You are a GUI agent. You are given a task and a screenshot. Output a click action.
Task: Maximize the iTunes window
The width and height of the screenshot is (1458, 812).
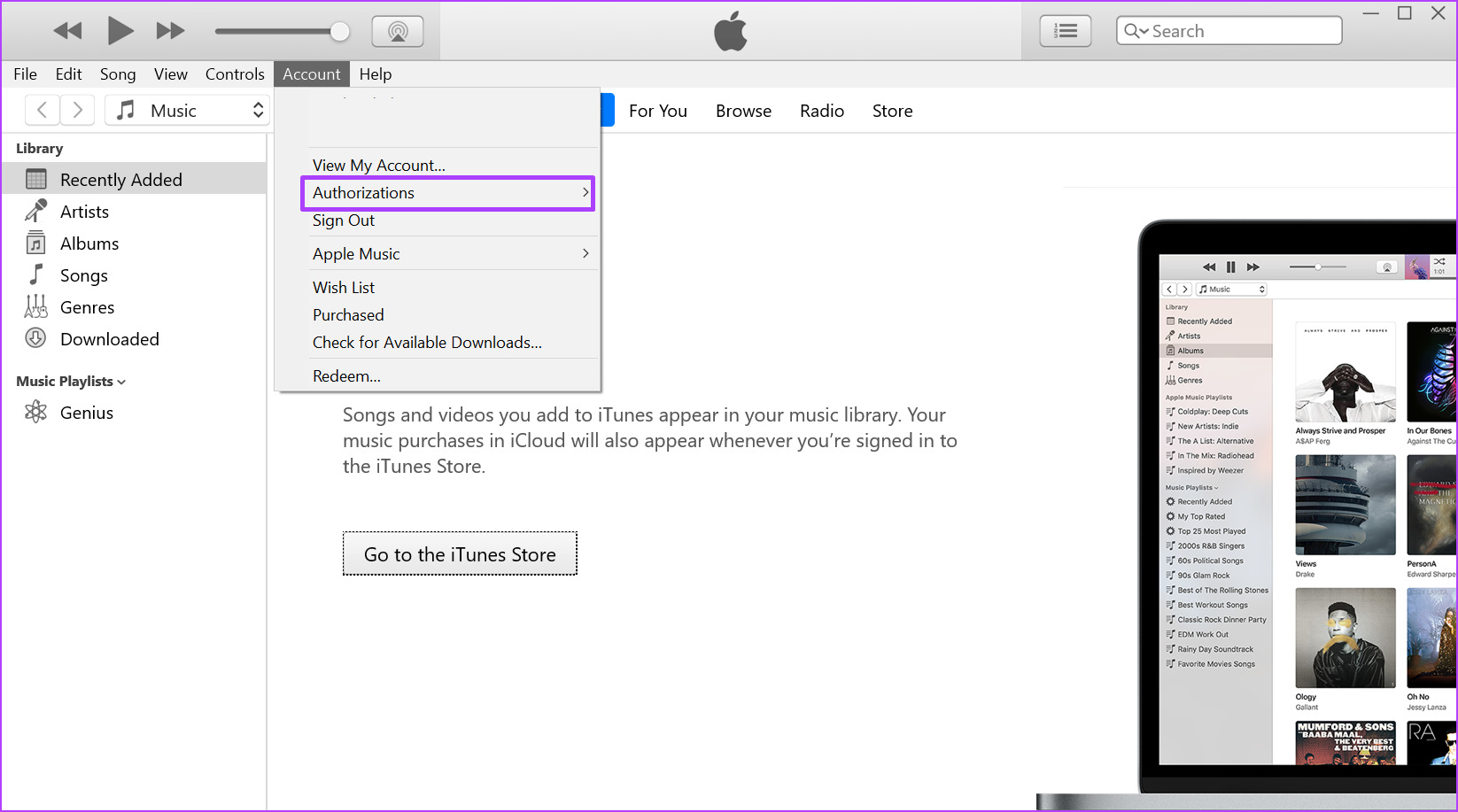point(1405,13)
